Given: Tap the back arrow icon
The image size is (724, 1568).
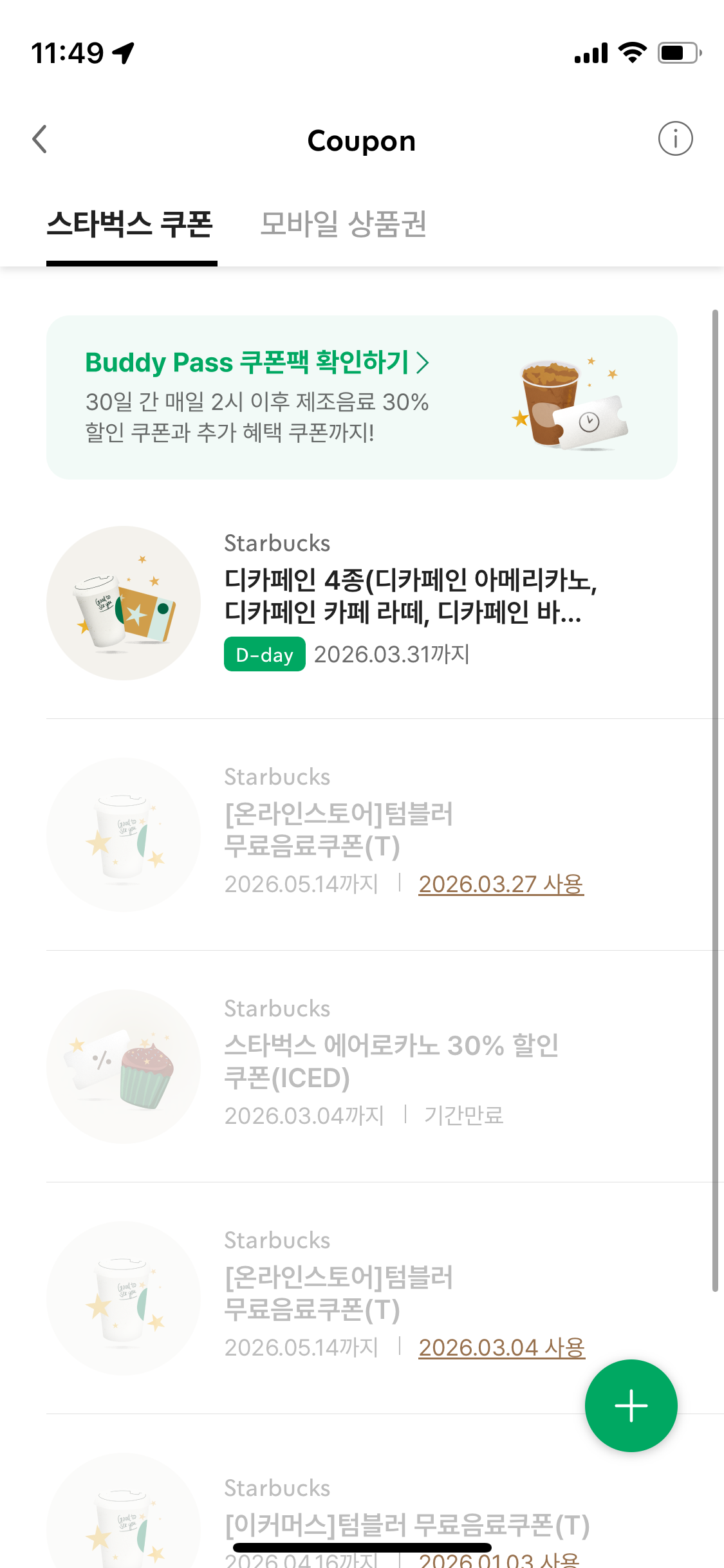Looking at the screenshot, I should 40,139.
